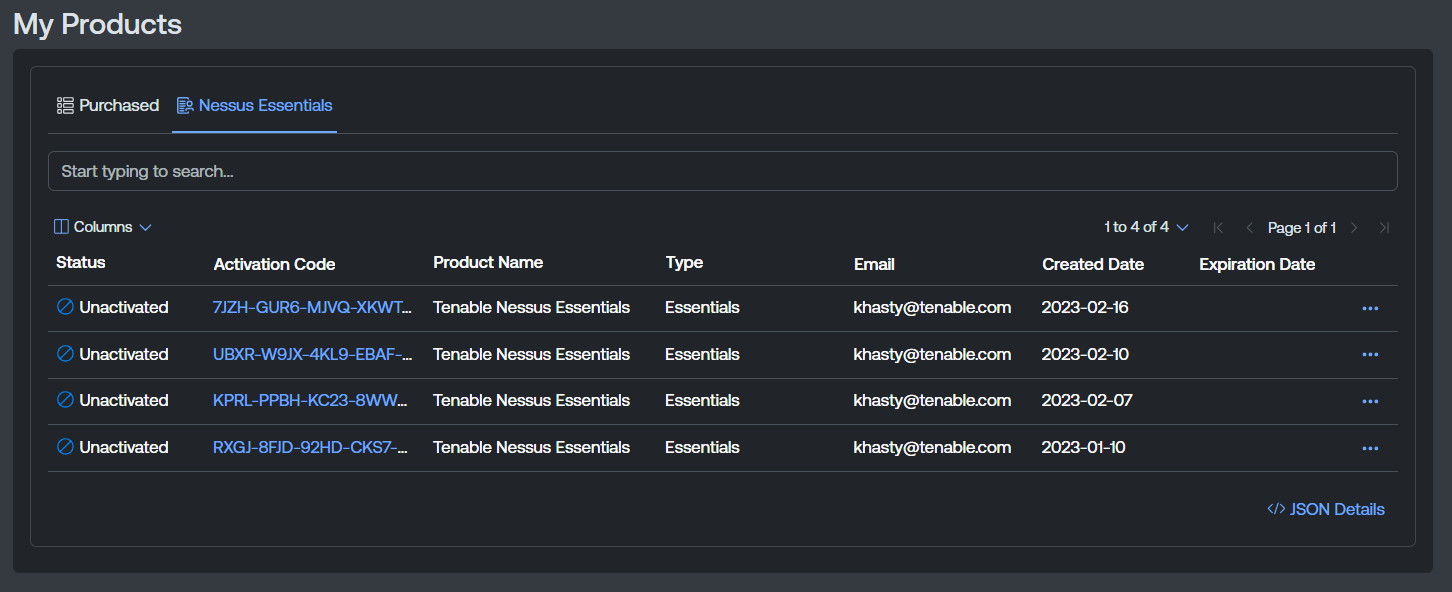Open activation code KPRL-PPBH-KC23-8WW link

[x=311, y=400]
